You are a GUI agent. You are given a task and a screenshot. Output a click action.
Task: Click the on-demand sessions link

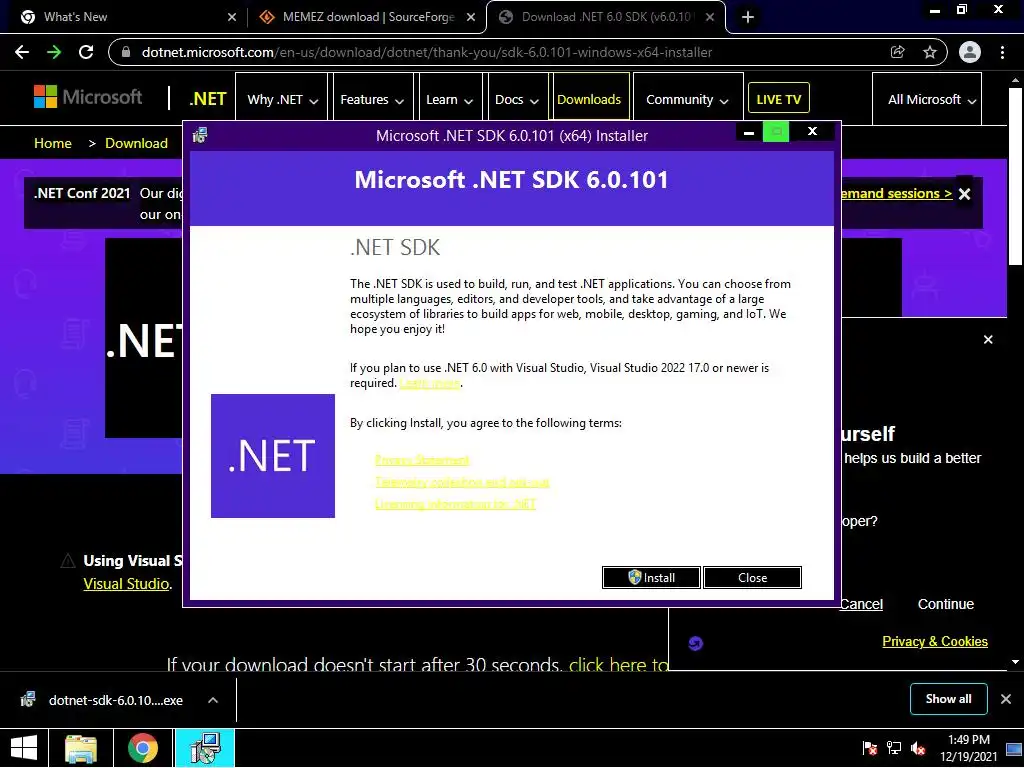tap(897, 193)
